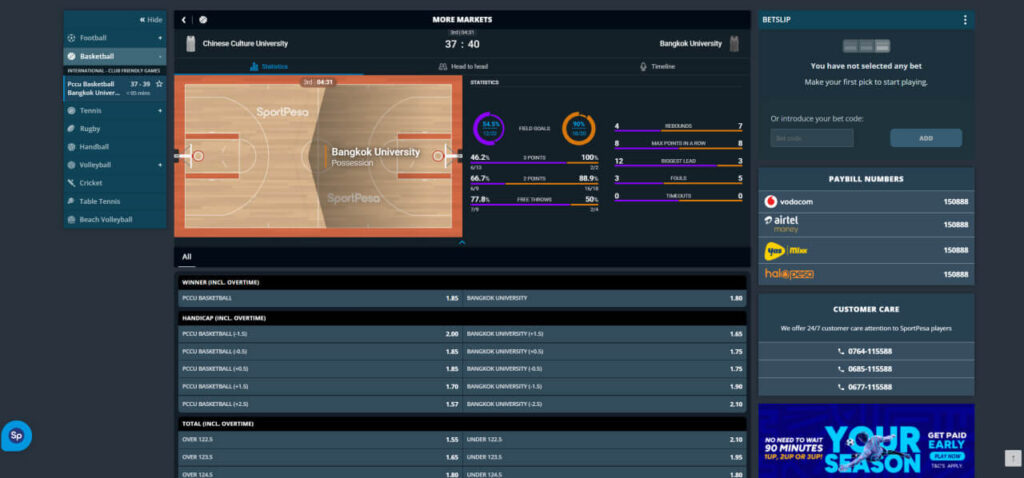This screenshot has width=1024, height=478.
Task: Select Over 122.5 total at 1.55
Action: coord(320,439)
